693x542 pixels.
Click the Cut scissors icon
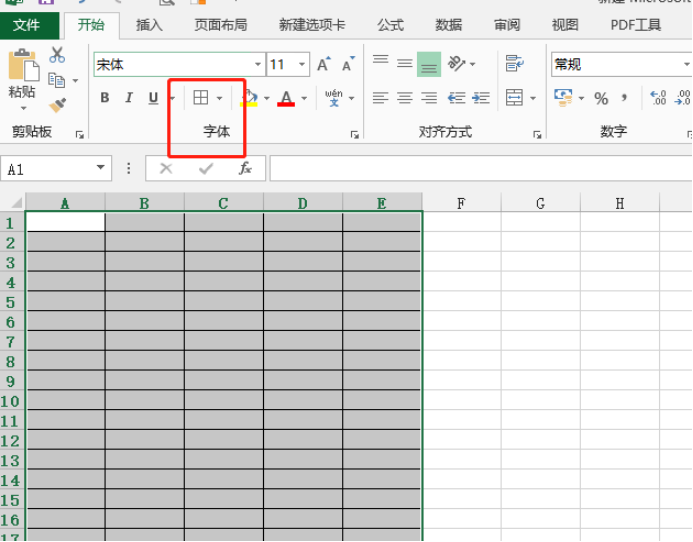tap(57, 55)
